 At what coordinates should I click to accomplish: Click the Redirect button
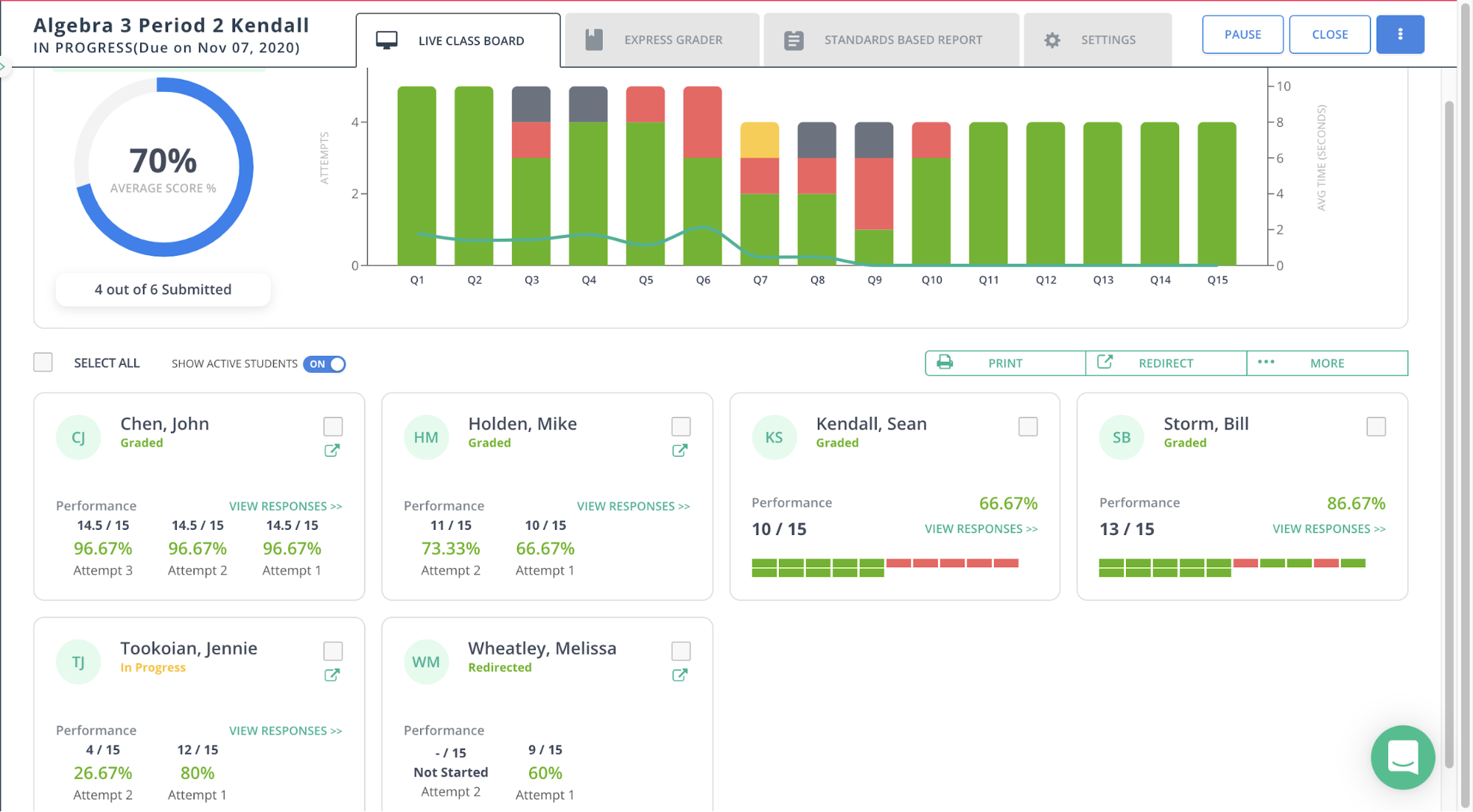1165,363
